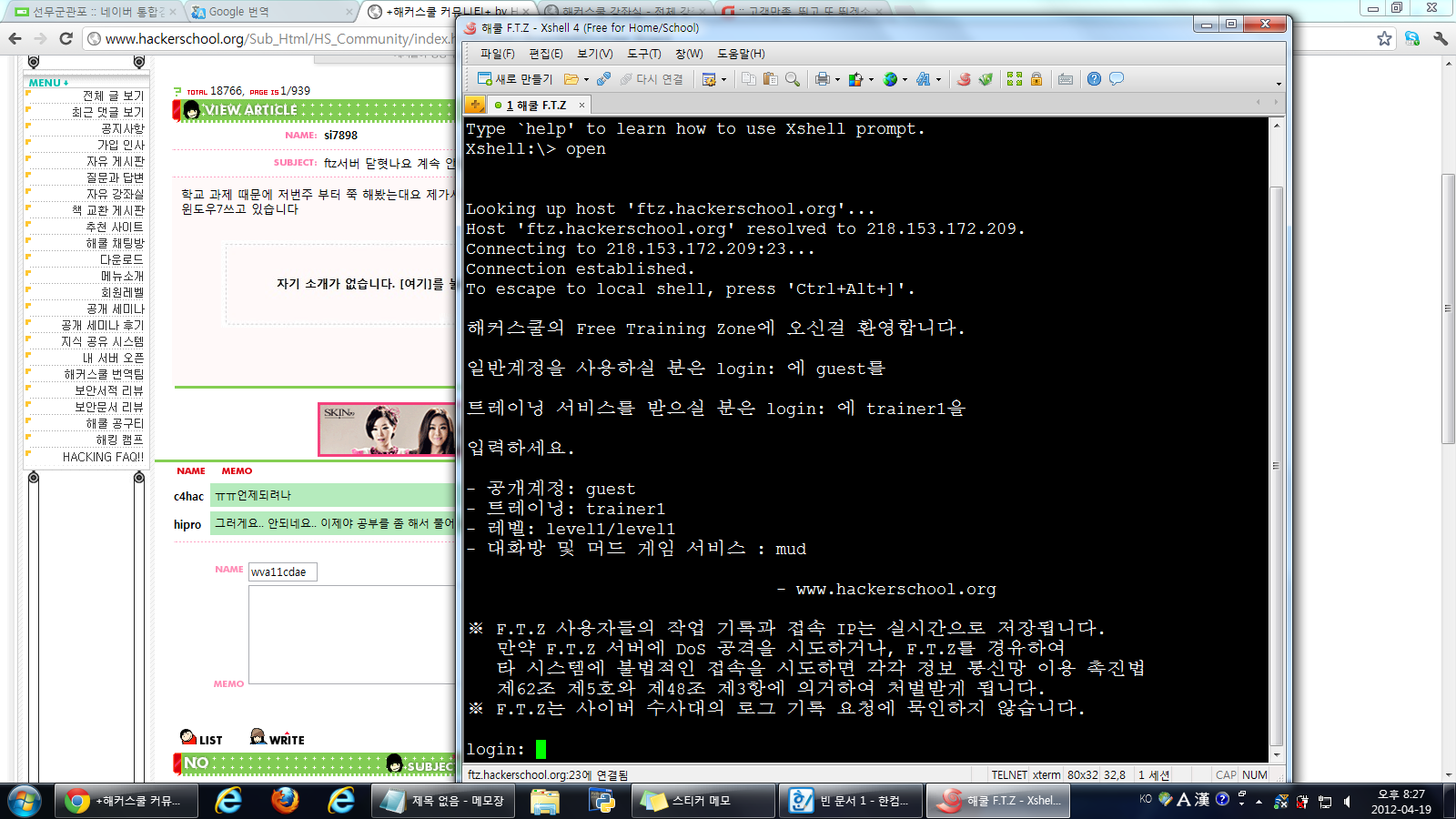The width and height of the screenshot is (1456, 819).
Task: Open Firefox from the Windows taskbar
Action: tap(285, 801)
